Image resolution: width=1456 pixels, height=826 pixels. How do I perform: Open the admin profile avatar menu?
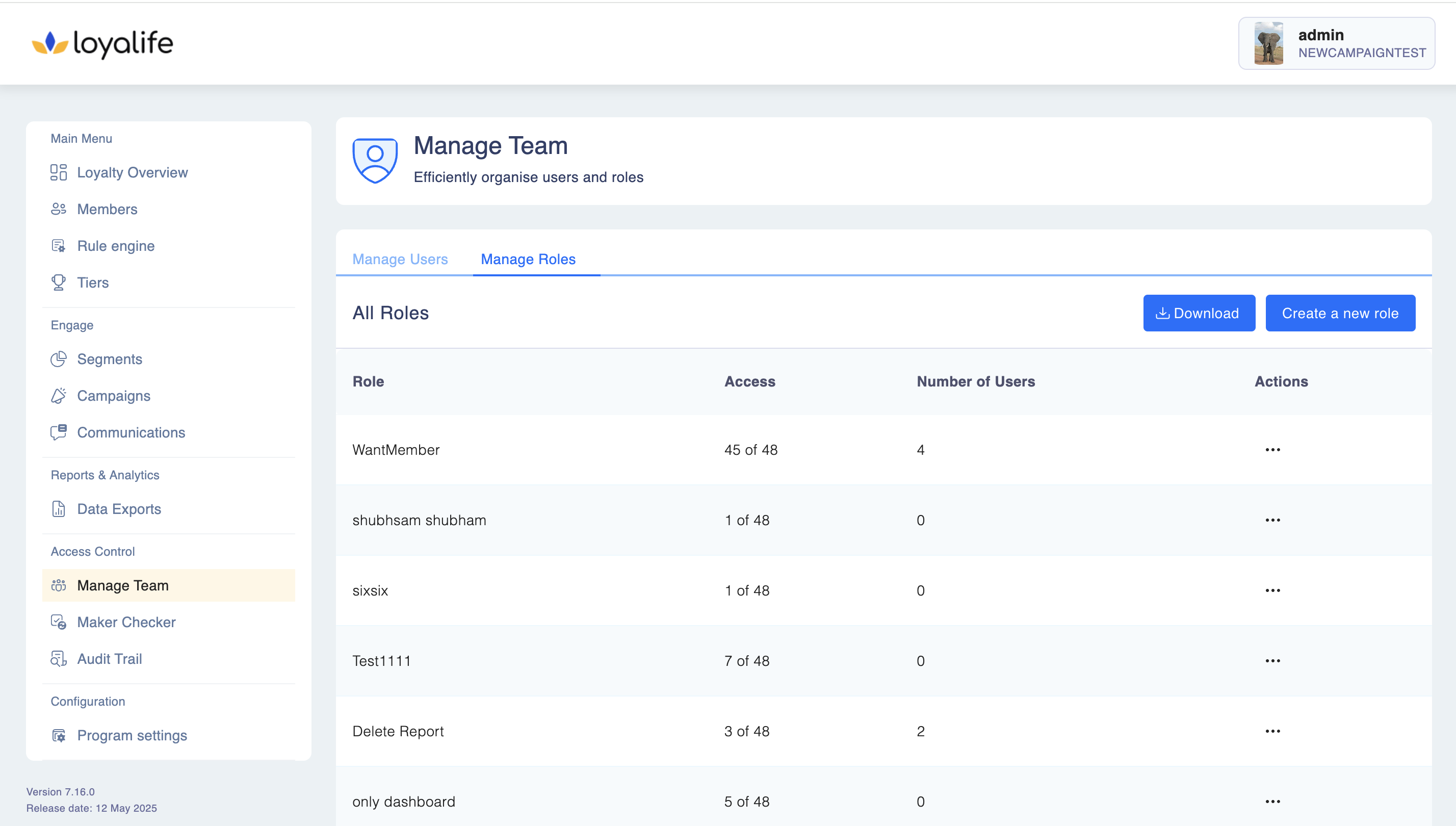pyautogui.click(x=1268, y=44)
